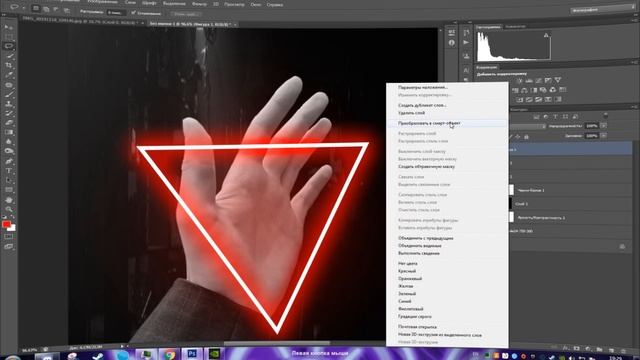Select the Zoom tool
Image resolution: width=640 pixels, height=360 pixels.
click(x=9, y=209)
